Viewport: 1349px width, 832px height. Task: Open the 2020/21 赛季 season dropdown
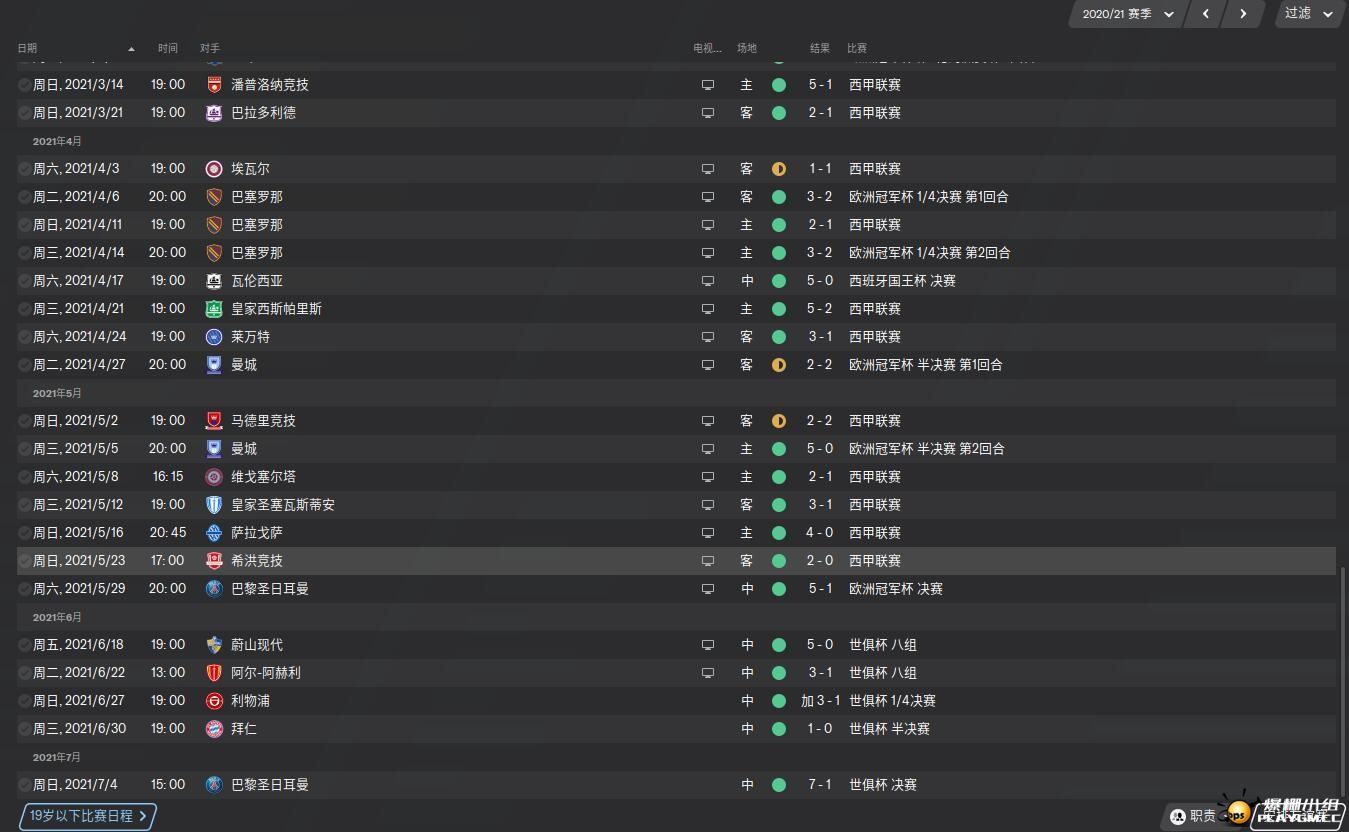1127,14
